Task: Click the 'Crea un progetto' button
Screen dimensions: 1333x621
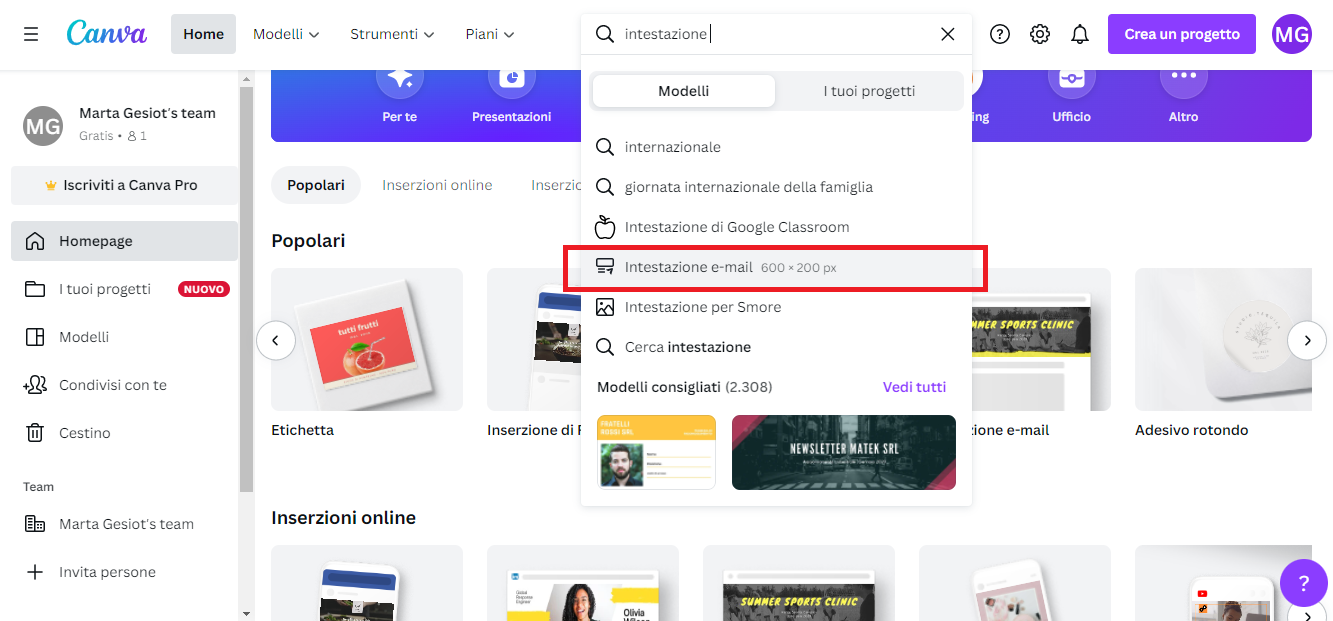Action: pos(1181,33)
